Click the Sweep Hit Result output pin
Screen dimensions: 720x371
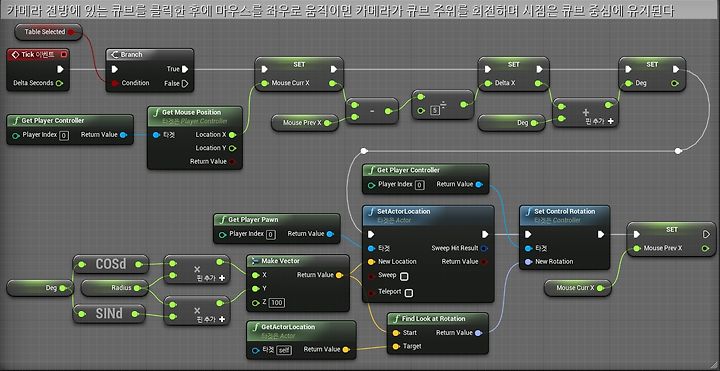coord(484,248)
